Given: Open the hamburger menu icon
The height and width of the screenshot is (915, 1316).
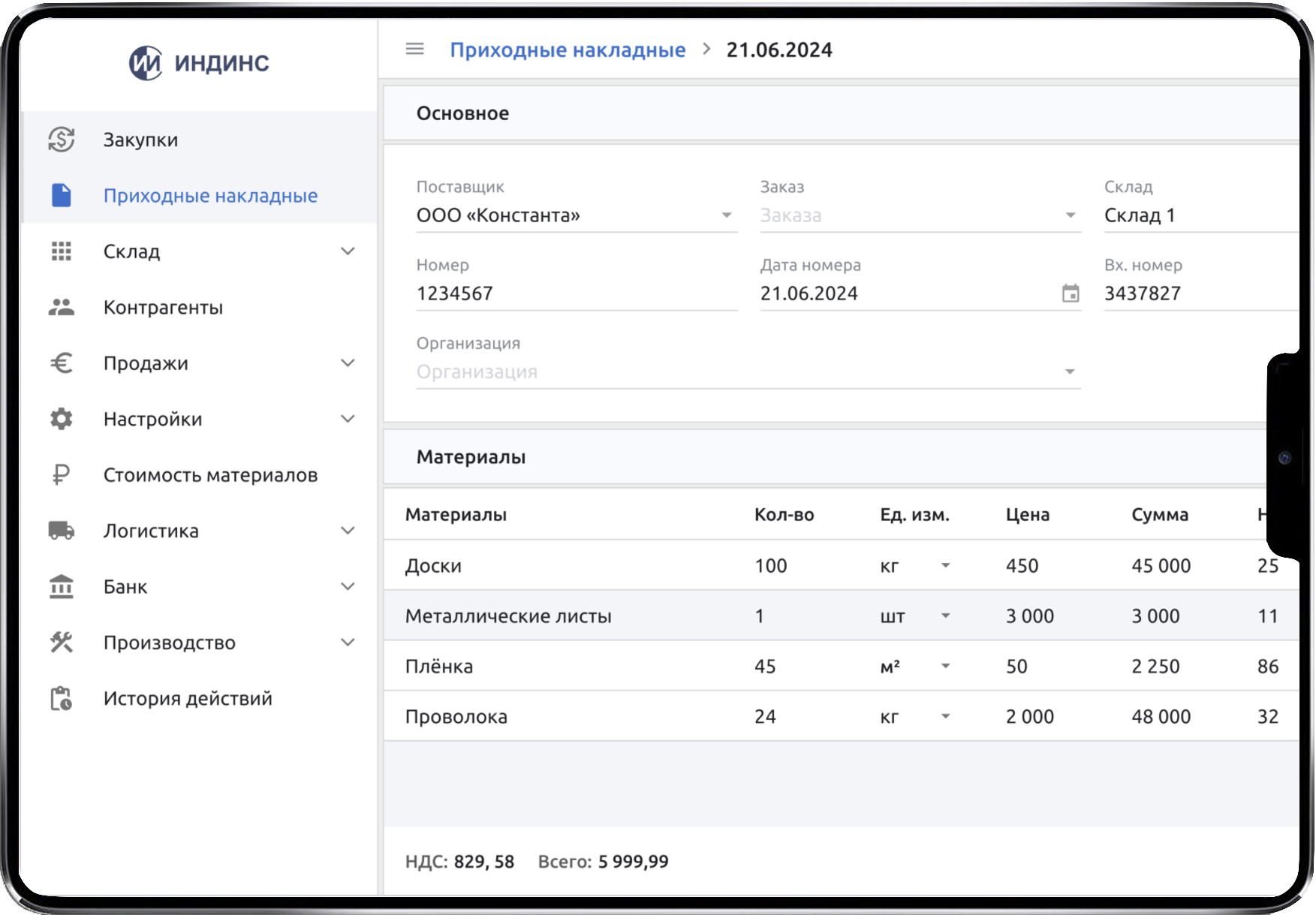Looking at the screenshot, I should [414, 49].
